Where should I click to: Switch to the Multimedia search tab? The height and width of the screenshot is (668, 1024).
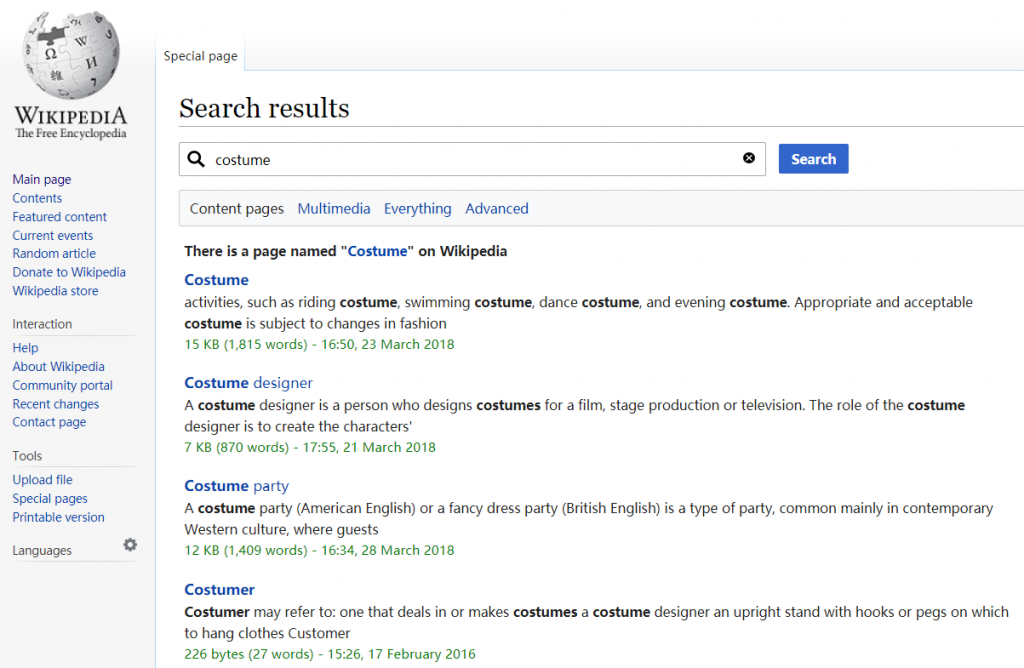coord(334,209)
